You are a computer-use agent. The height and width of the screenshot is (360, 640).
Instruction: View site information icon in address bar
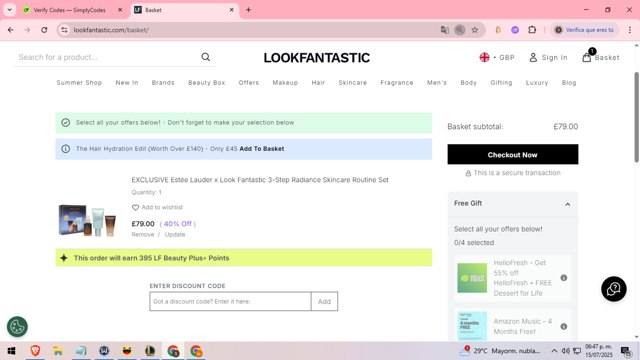[64, 30]
